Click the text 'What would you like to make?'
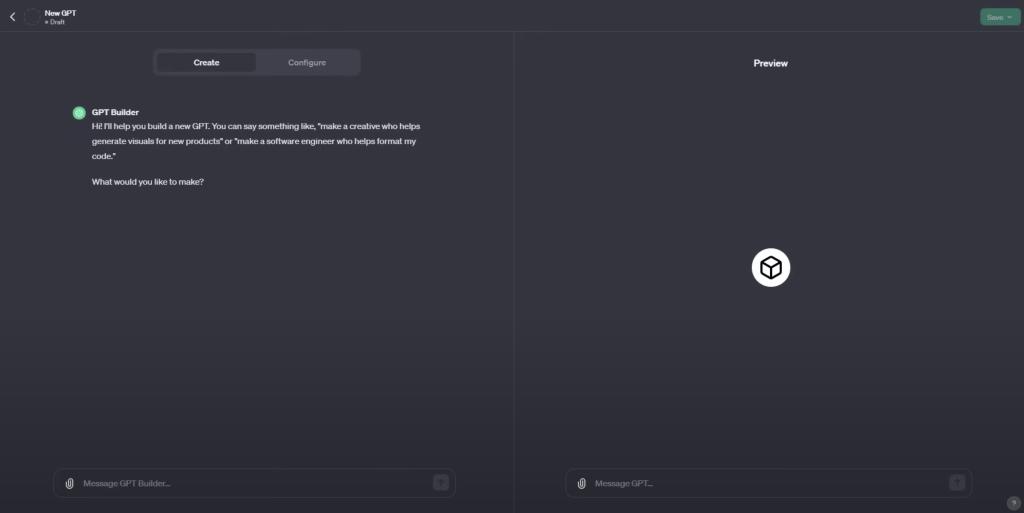This screenshot has width=1024, height=513. click(x=148, y=182)
